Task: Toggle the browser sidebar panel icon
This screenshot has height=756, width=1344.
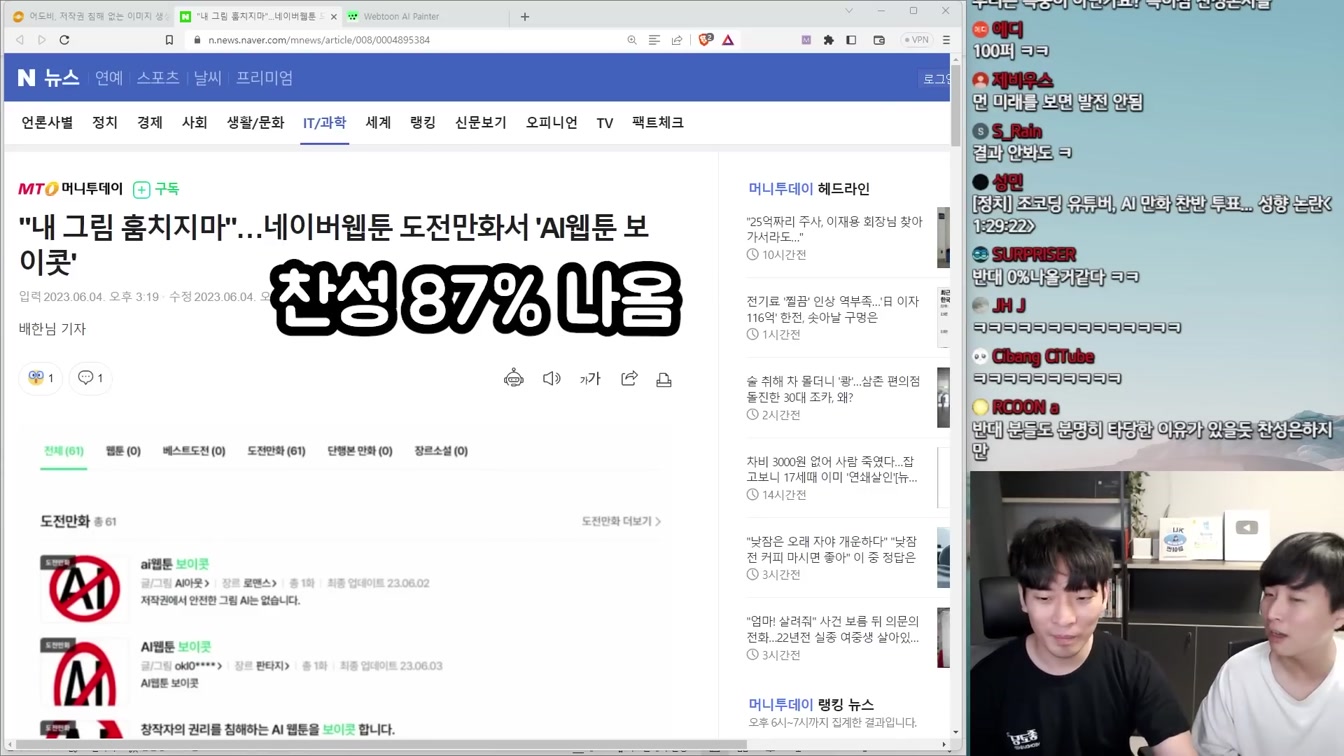Action: point(851,40)
